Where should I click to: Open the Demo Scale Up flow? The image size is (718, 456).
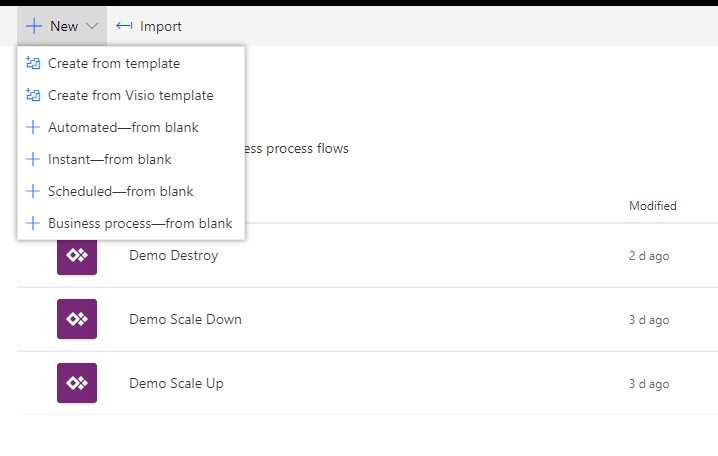(x=176, y=383)
